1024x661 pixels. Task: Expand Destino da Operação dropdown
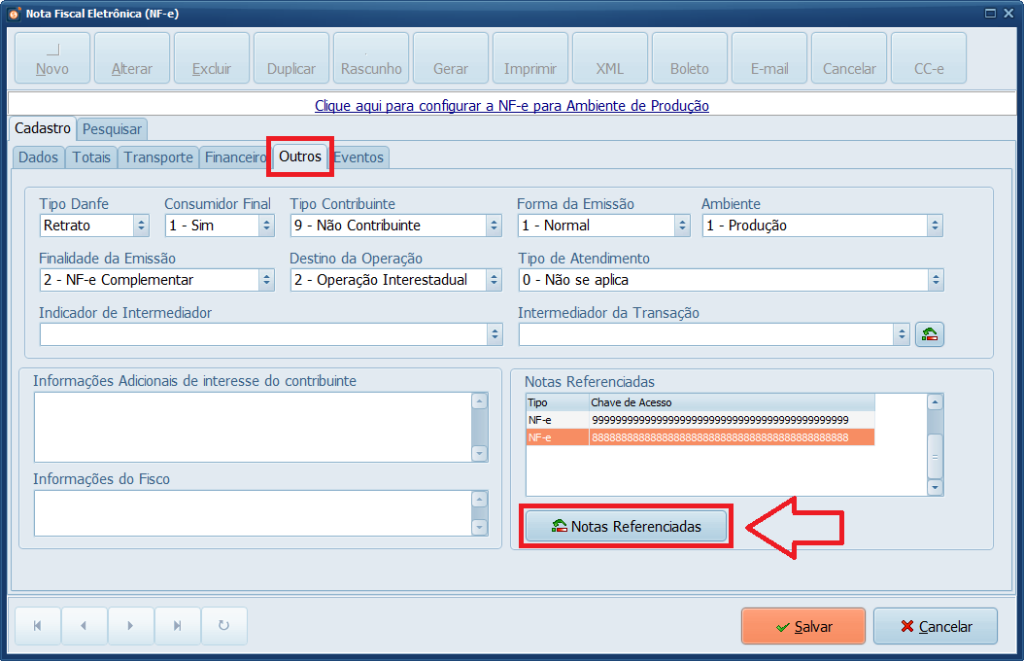tap(494, 280)
